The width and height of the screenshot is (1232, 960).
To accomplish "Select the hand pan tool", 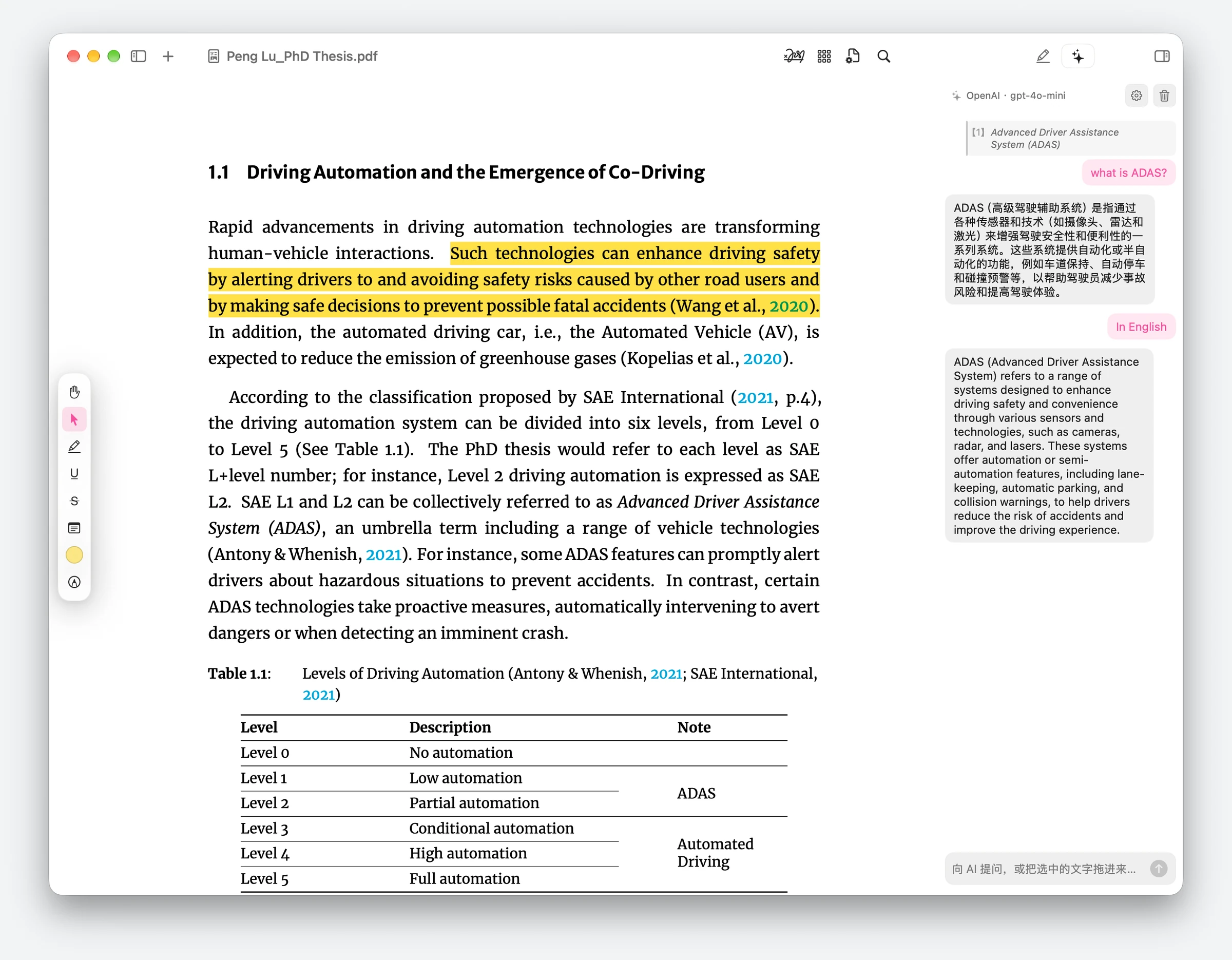I will [x=74, y=392].
